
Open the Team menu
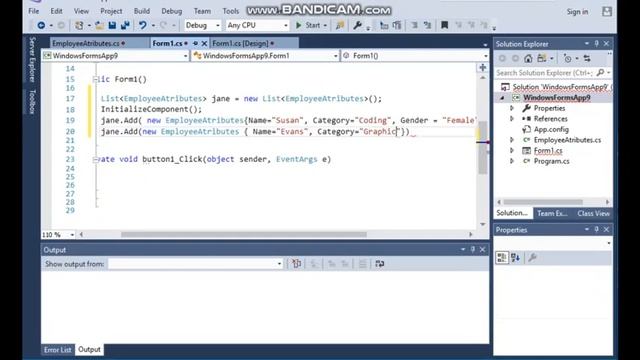(202, 11)
